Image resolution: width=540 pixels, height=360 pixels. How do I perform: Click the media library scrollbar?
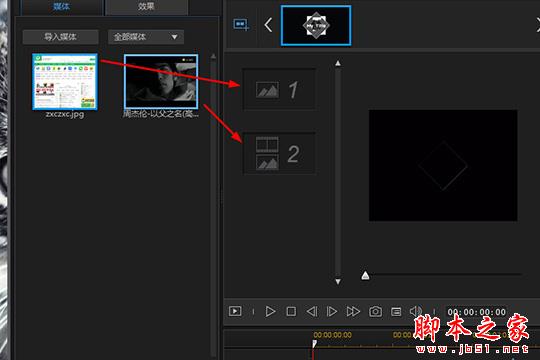[x=213, y=205]
